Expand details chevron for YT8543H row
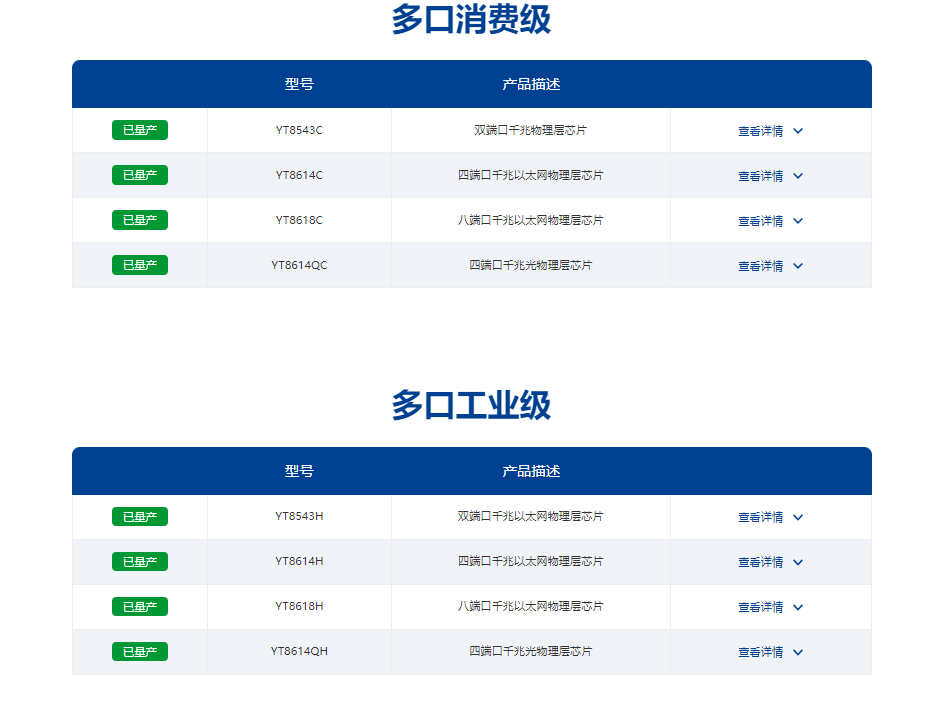Screen dimensions: 934x705 (x=798, y=517)
